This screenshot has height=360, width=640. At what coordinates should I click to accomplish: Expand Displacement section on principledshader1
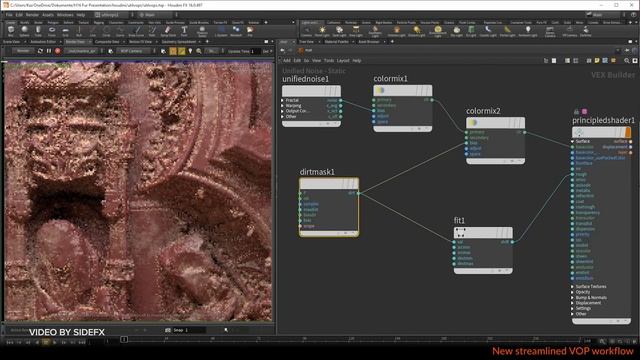click(572, 303)
